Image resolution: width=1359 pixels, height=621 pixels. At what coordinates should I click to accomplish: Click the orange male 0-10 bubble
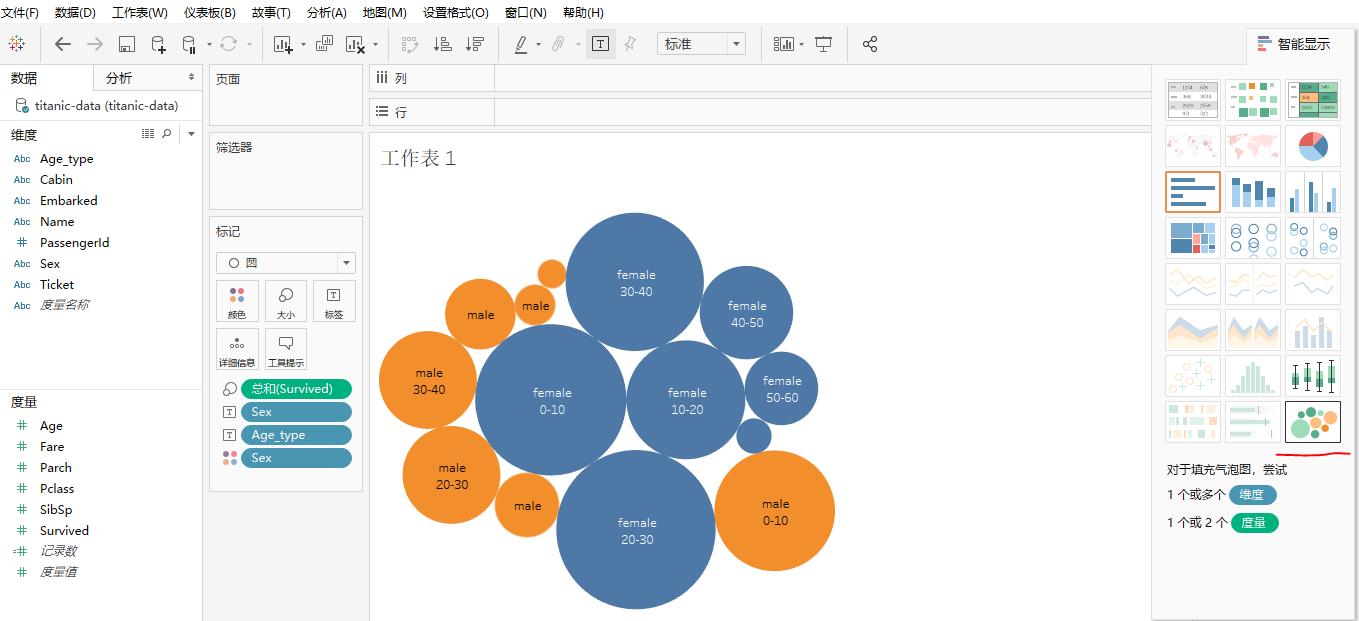775,511
